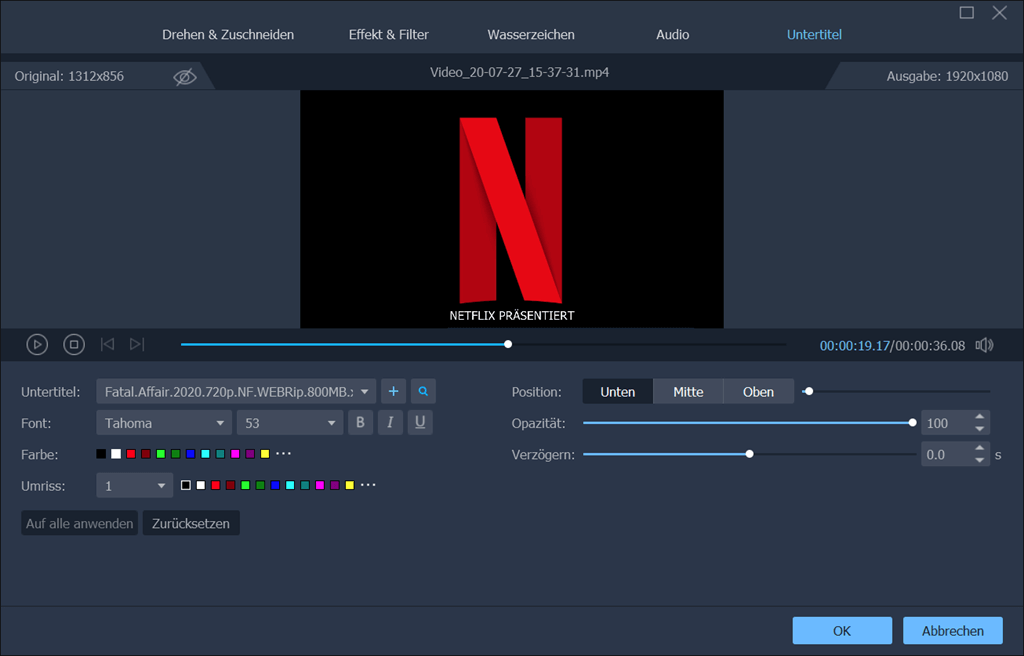Pick yellow Farbe swatch
The image size is (1024, 656).
[265, 454]
